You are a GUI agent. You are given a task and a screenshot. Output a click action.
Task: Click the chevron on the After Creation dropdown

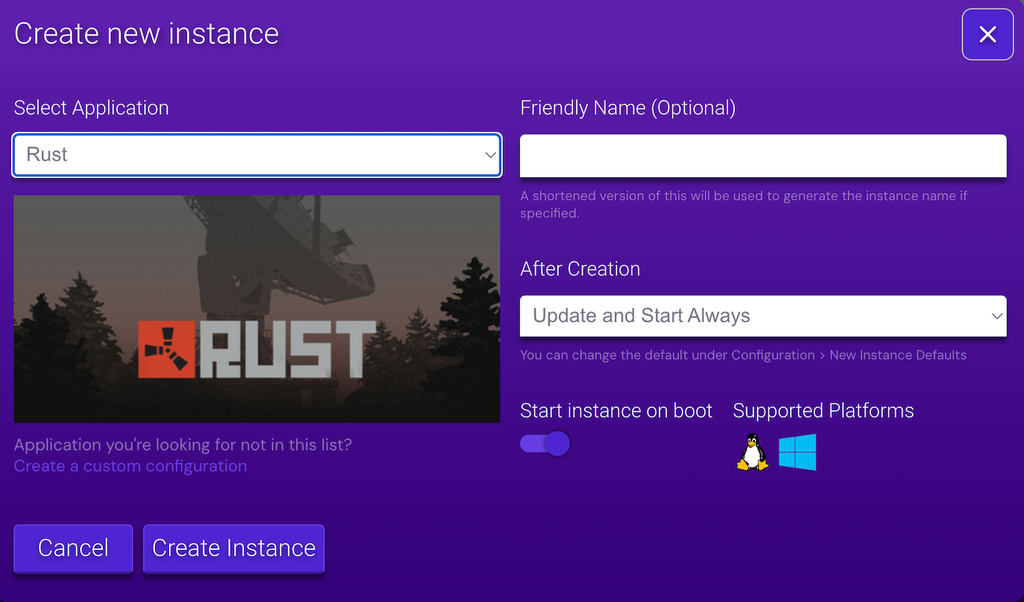click(x=995, y=315)
